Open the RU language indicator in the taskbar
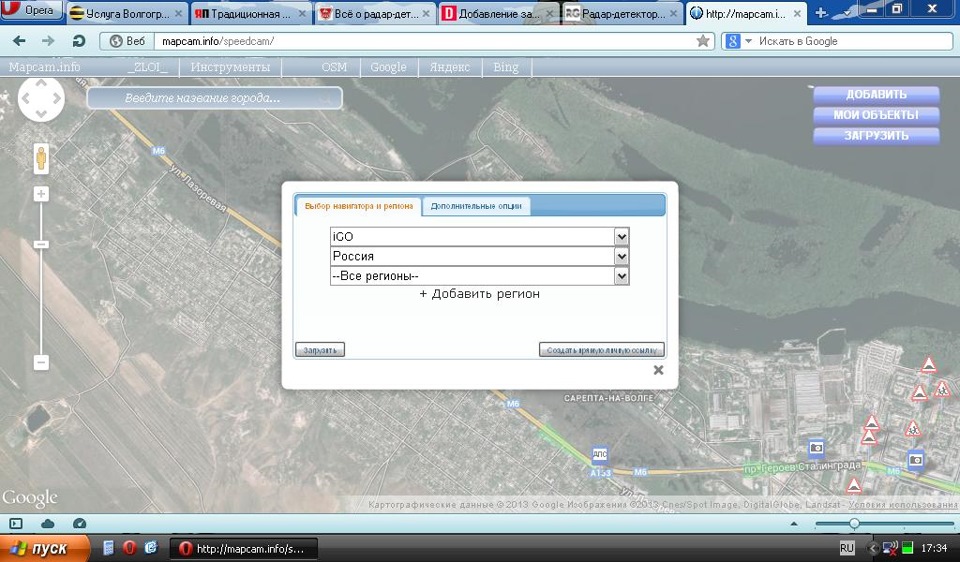 847,548
